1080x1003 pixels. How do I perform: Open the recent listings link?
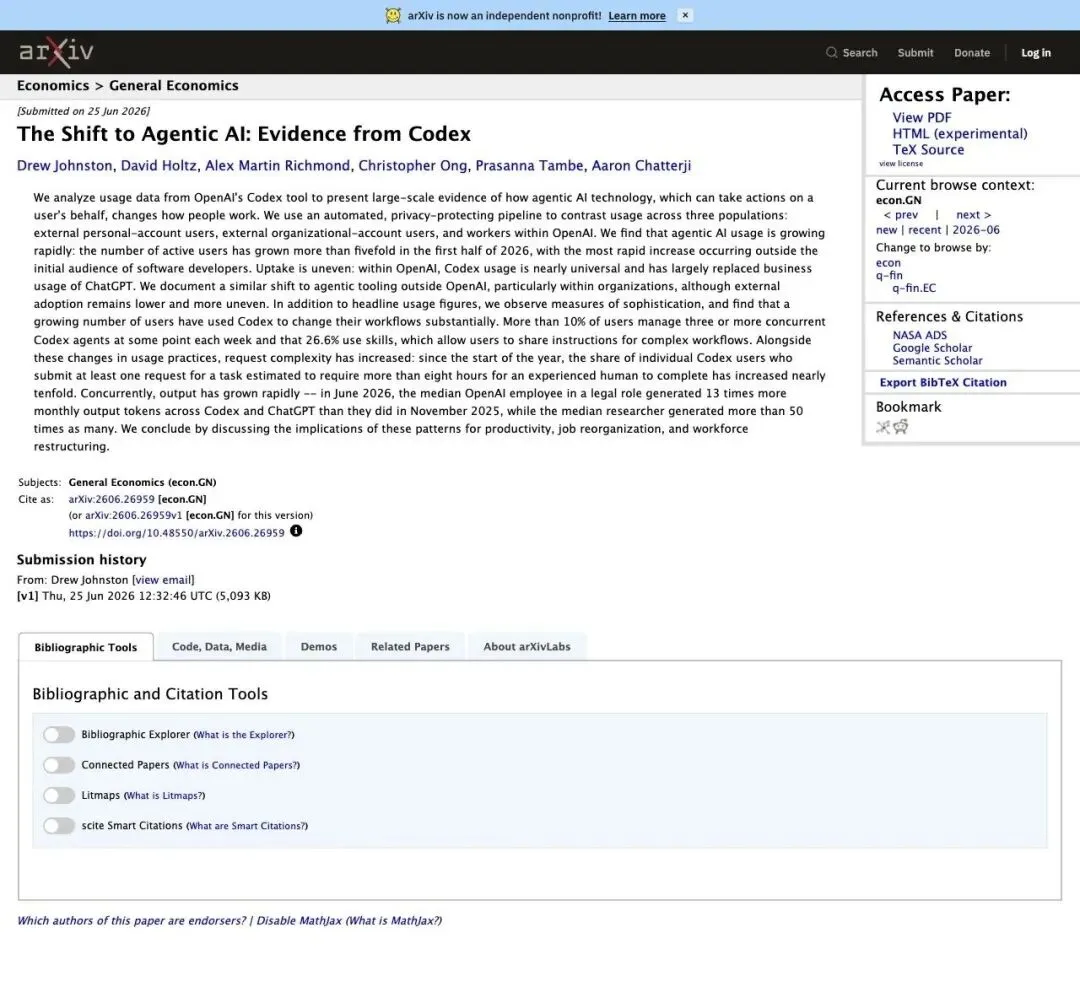click(924, 230)
